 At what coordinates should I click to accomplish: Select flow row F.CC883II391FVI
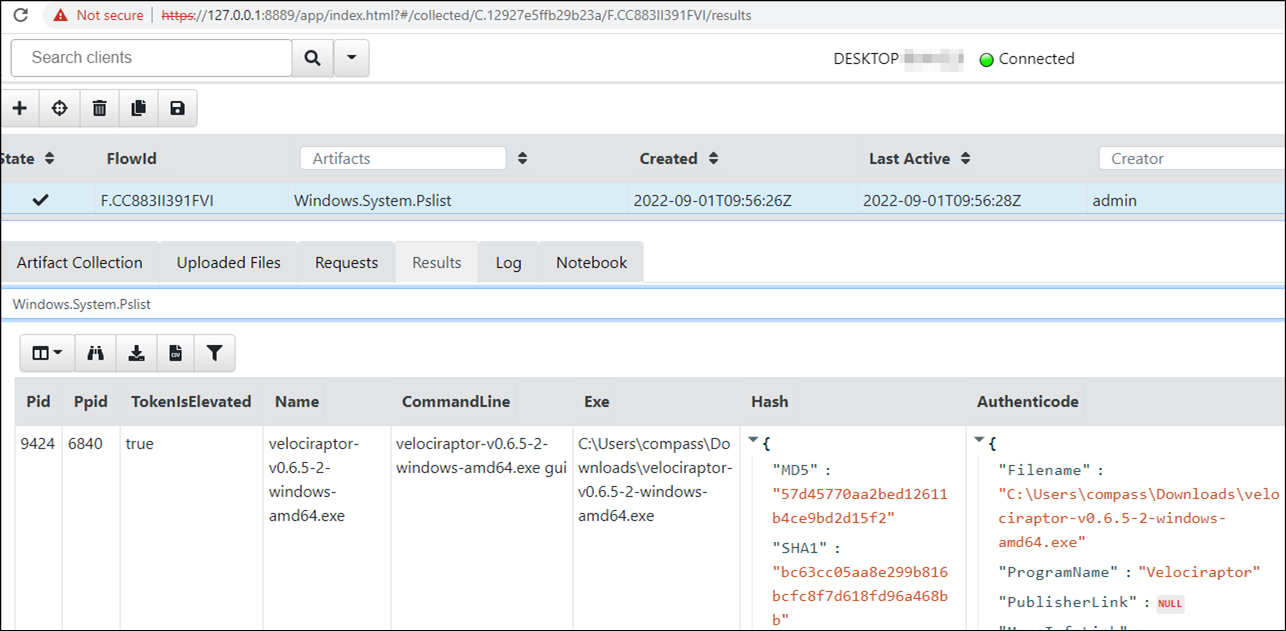[x=643, y=201]
